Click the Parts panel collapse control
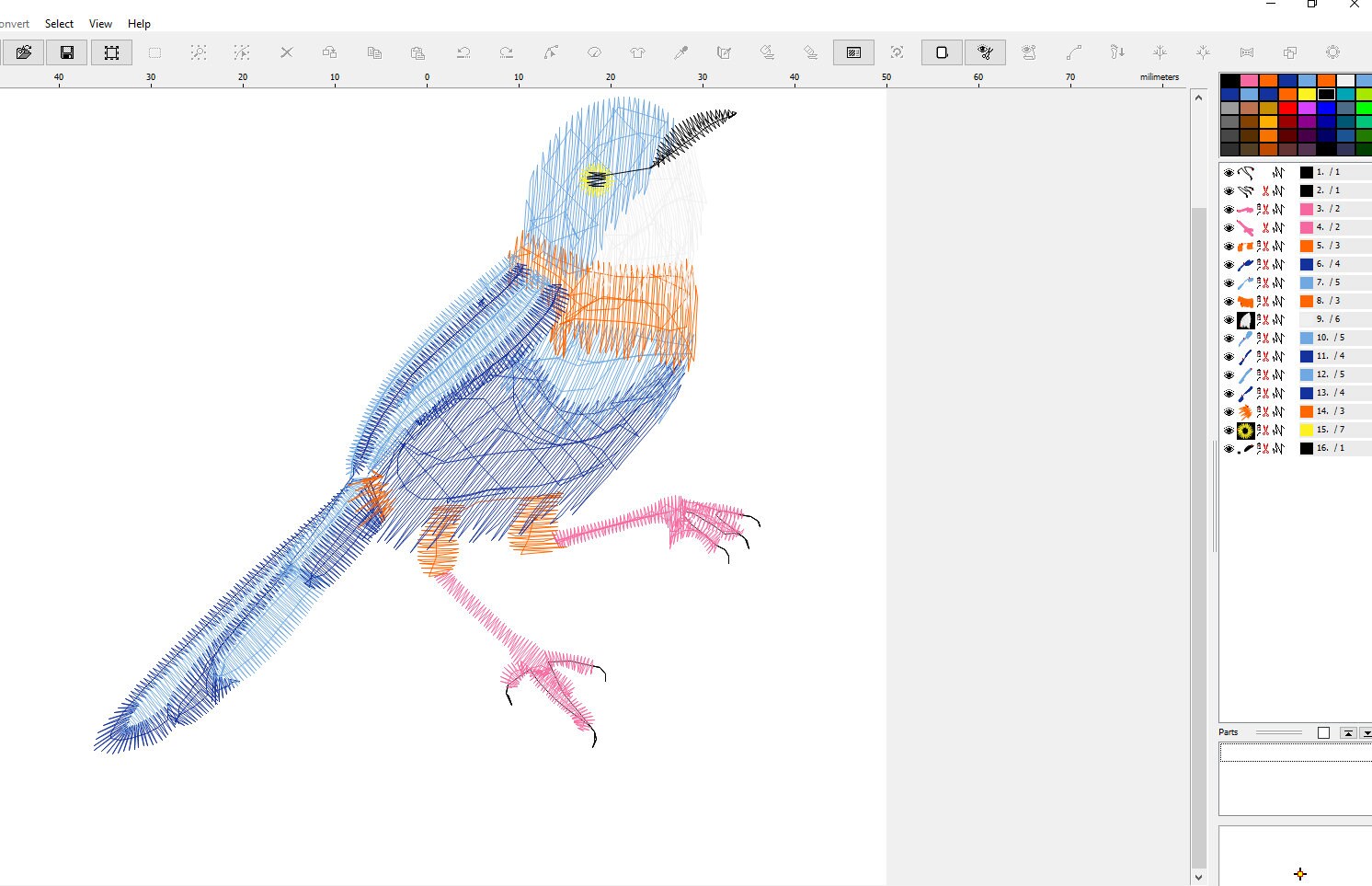The image size is (1372, 886). (1346, 732)
